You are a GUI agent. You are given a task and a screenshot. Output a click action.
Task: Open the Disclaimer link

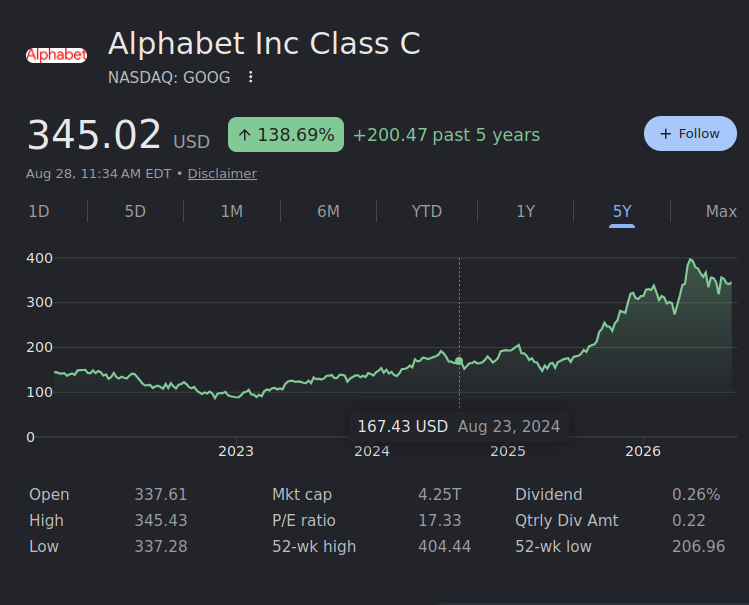tap(222, 173)
